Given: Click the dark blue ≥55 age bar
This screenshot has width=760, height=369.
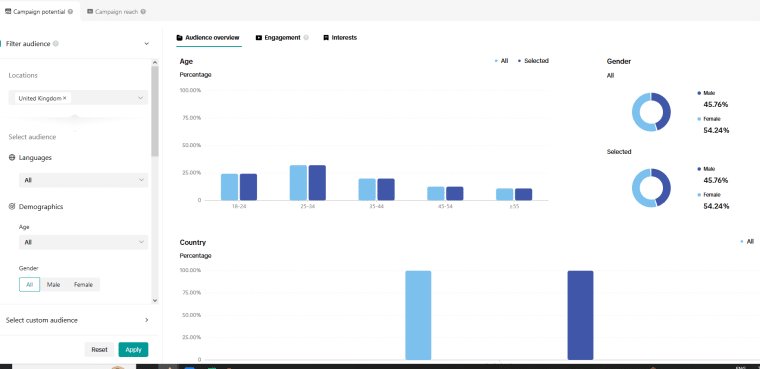Looking at the screenshot, I should coord(523,194).
